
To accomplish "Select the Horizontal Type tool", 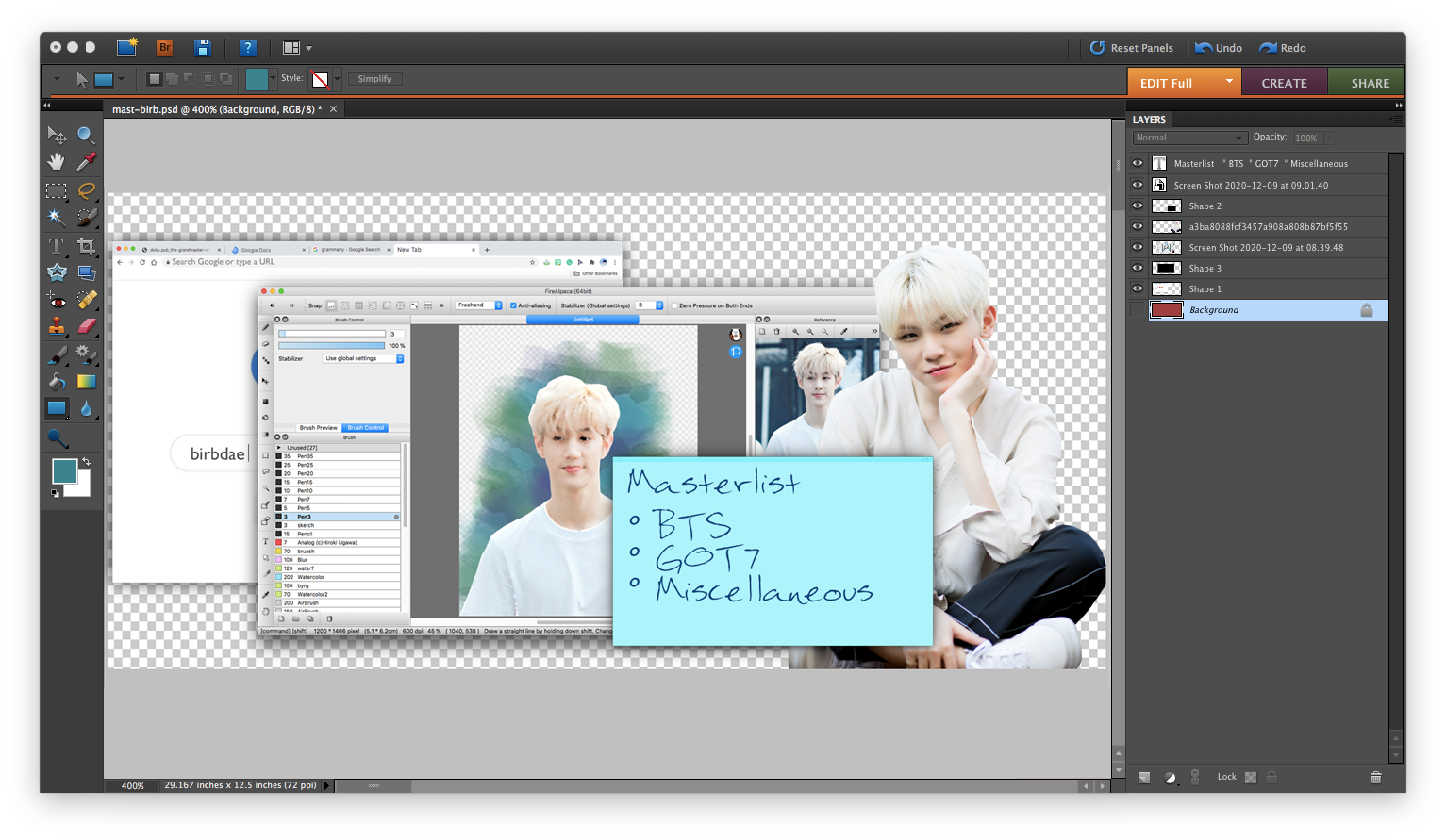I will coord(57,246).
